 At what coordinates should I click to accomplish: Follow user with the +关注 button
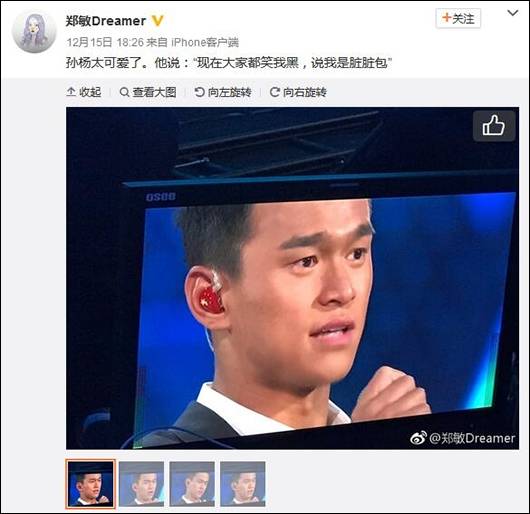[x=458, y=18]
